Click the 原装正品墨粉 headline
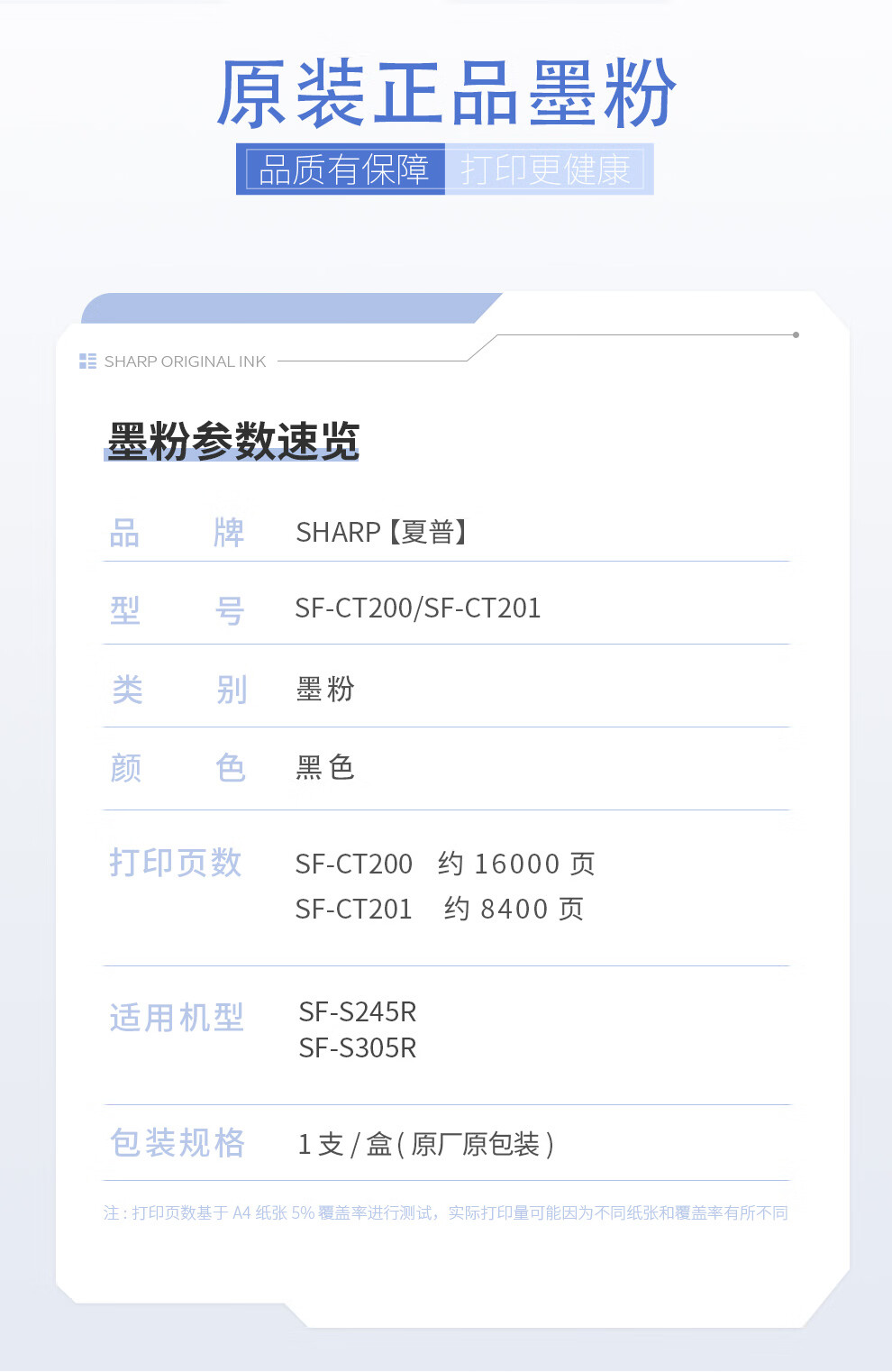 tap(445, 95)
